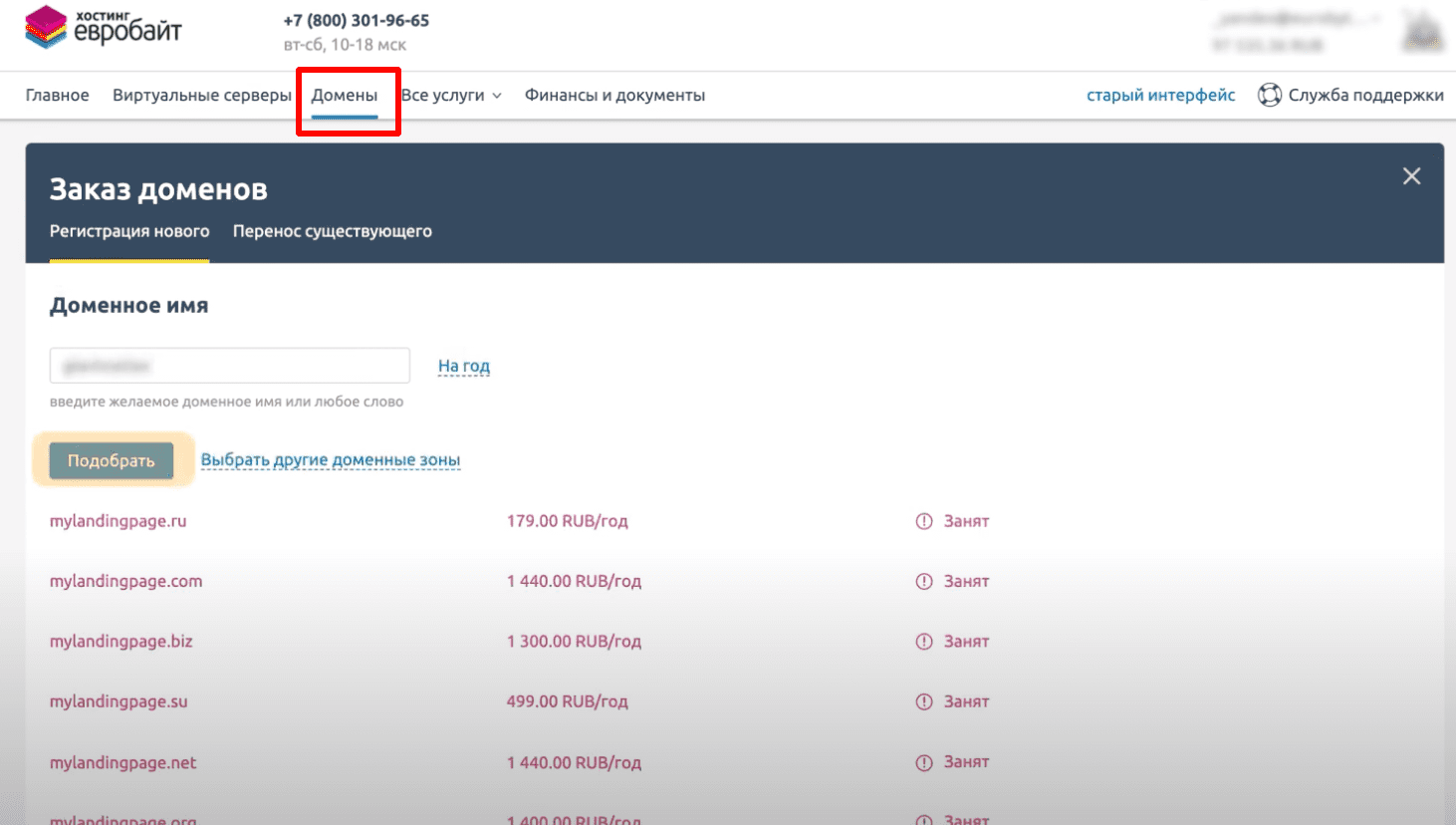Switch to старый интерфейс link
This screenshot has width=1456, height=825.
tap(1161, 96)
